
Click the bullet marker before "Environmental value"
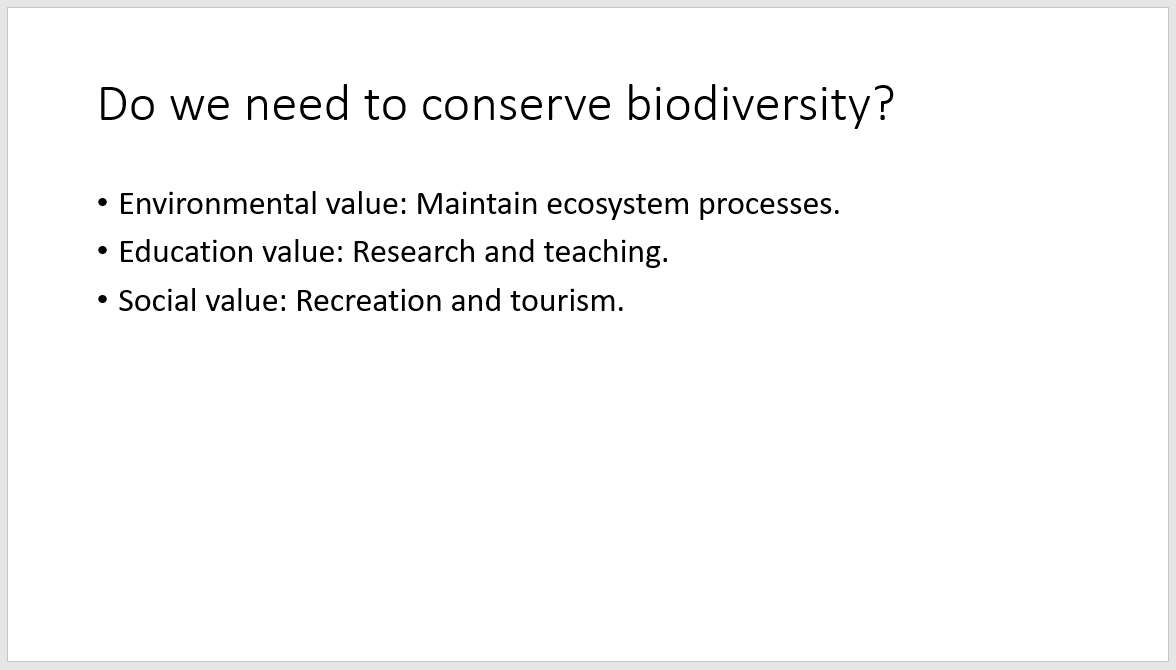tap(103, 203)
